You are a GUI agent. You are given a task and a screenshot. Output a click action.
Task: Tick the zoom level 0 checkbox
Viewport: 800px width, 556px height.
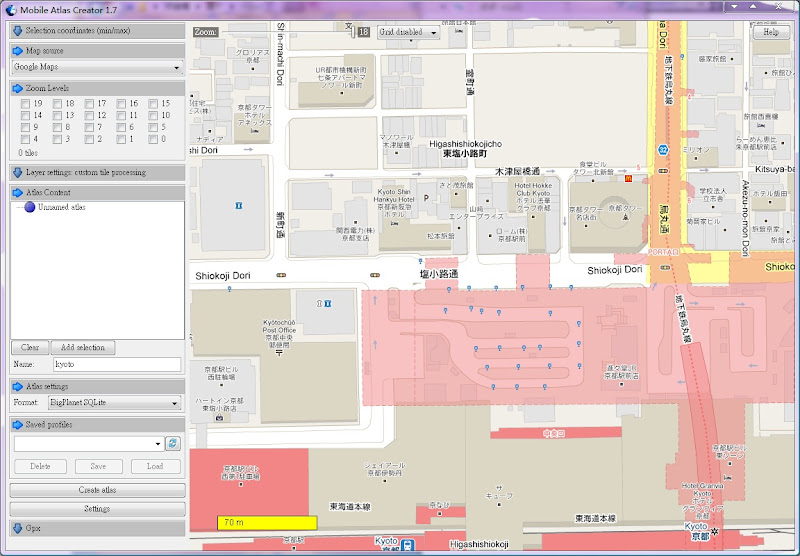[153, 139]
